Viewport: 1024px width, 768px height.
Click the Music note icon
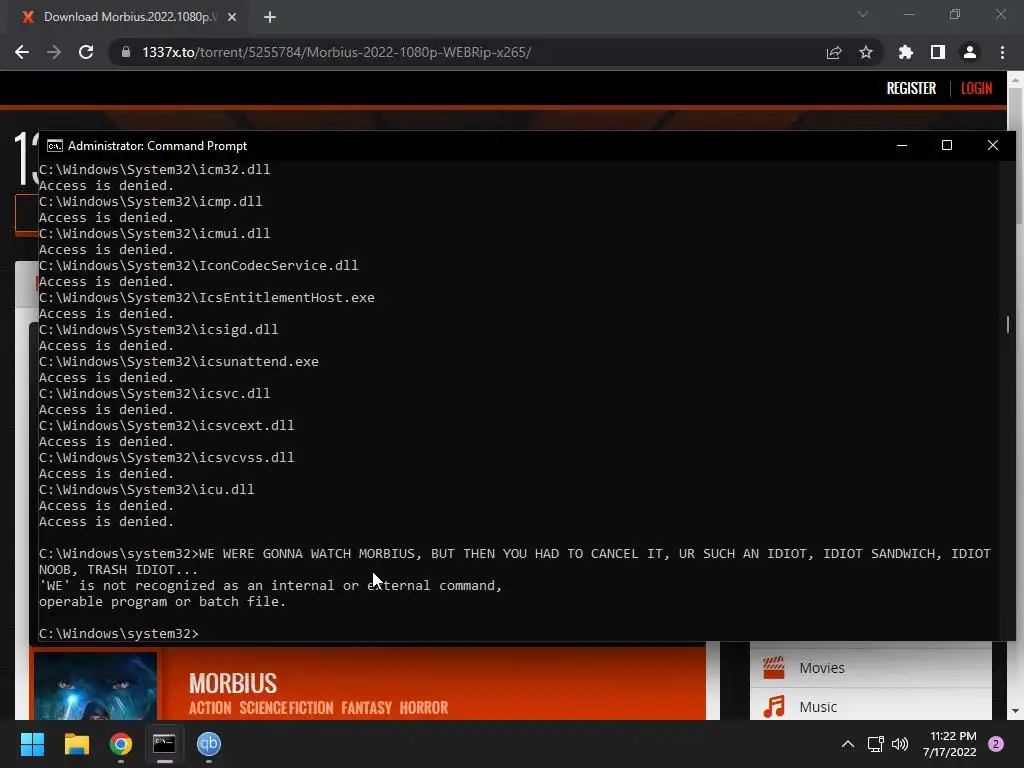[774, 707]
